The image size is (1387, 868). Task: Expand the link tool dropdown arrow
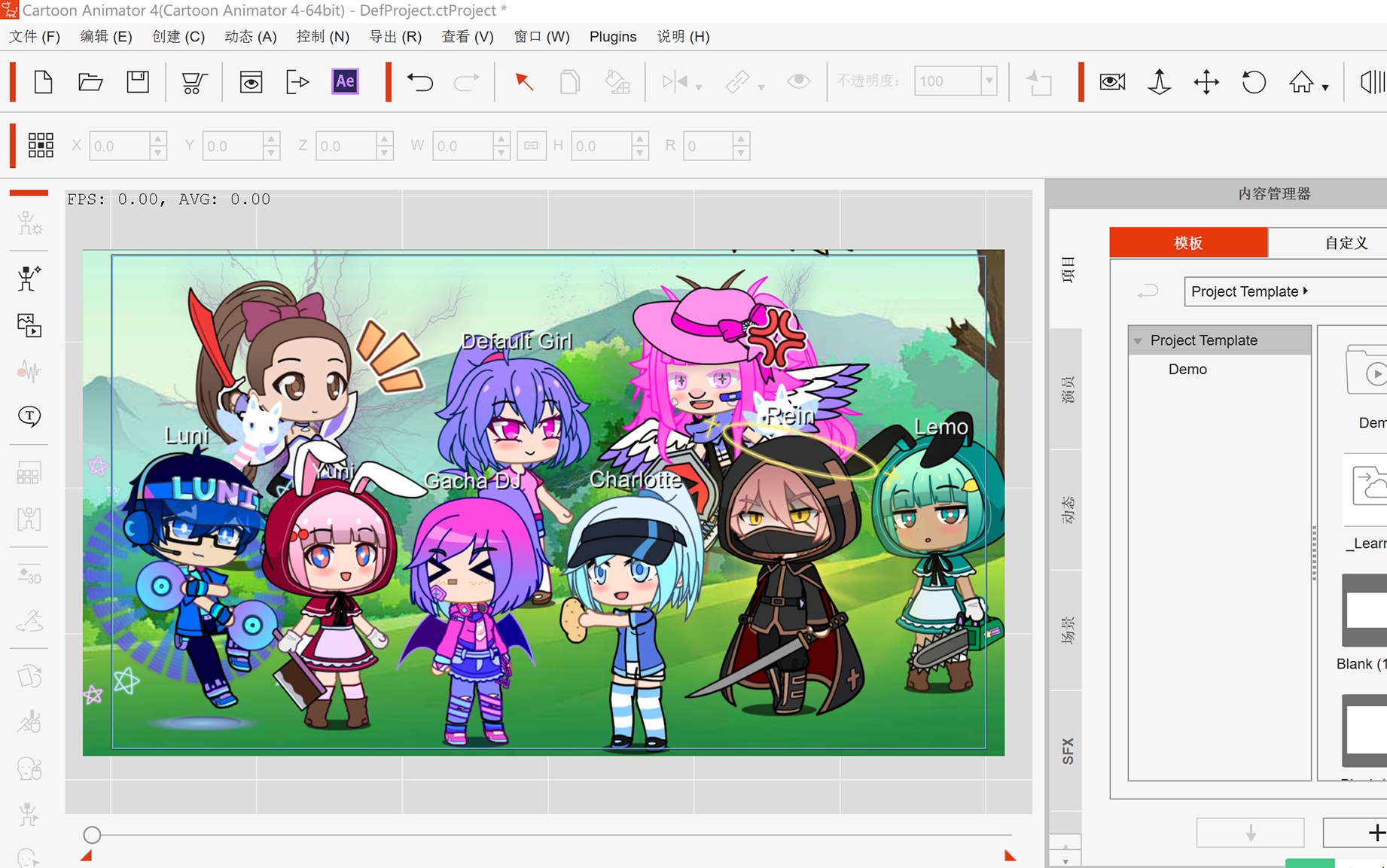(x=761, y=87)
